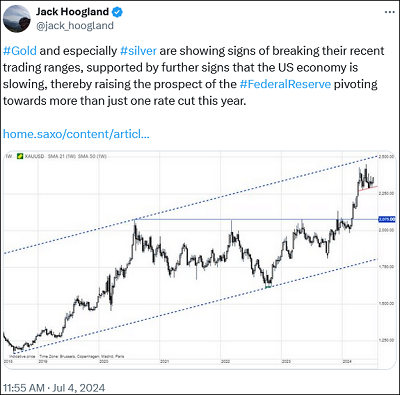The height and width of the screenshot is (395, 400).
Task: Click the 2,500.00 price axis label
Action: [387, 156]
